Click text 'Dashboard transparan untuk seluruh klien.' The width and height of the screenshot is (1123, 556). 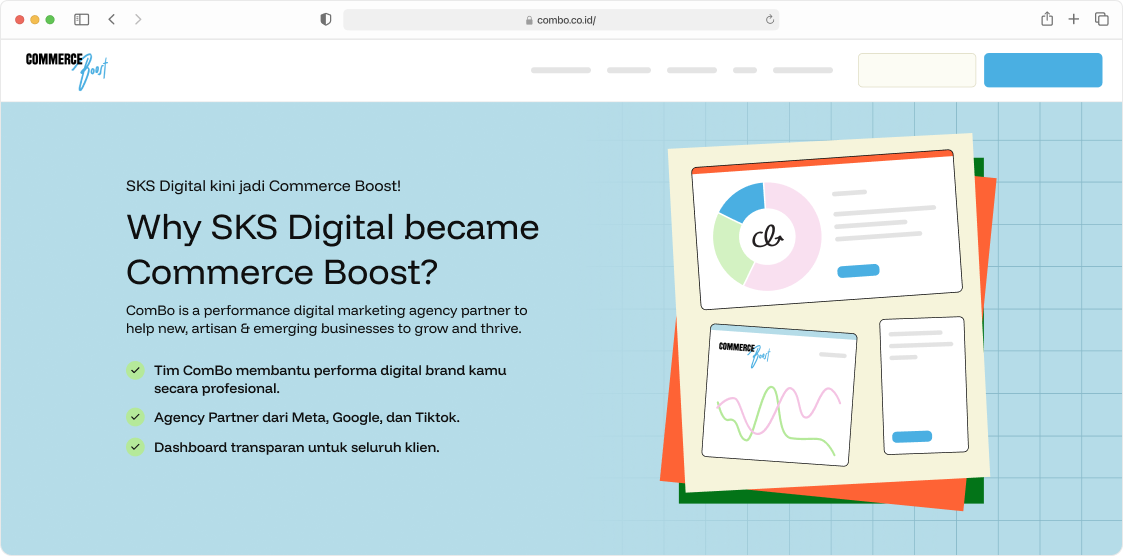tap(297, 447)
